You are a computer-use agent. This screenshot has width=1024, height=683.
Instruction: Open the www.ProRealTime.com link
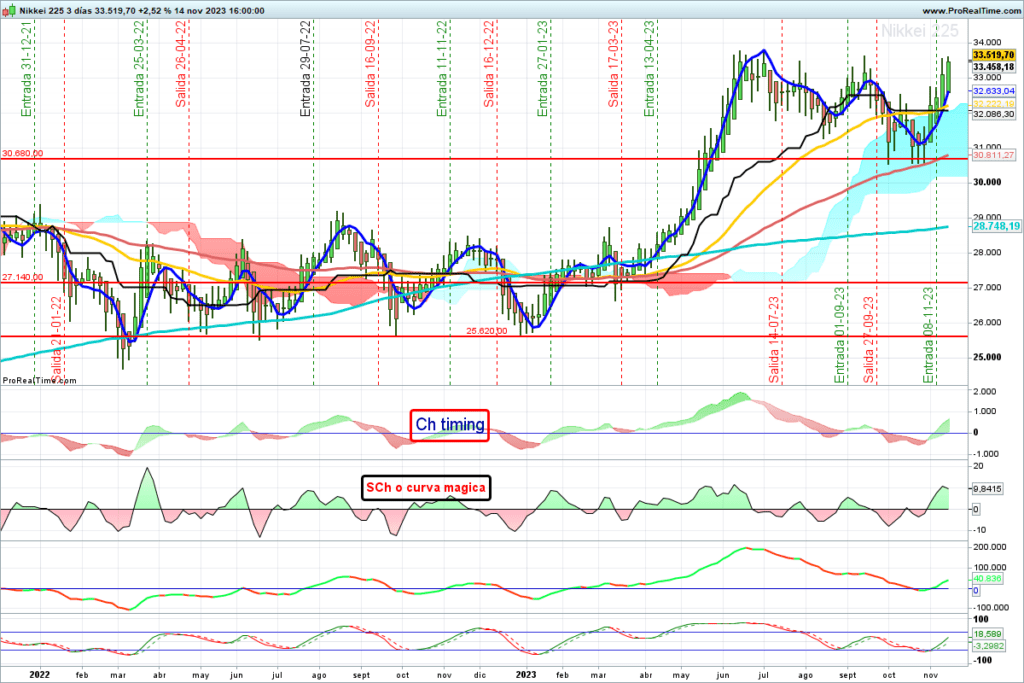(x=971, y=11)
